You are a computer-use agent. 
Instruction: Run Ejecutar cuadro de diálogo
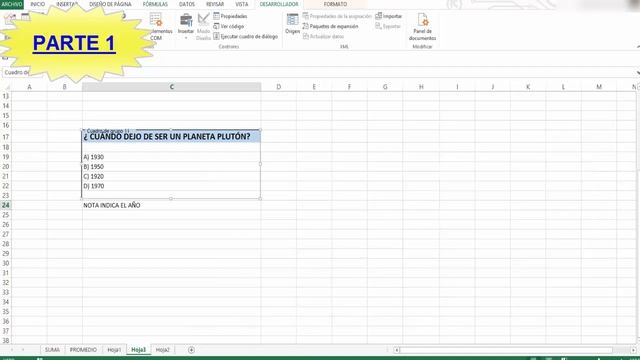coord(245,36)
